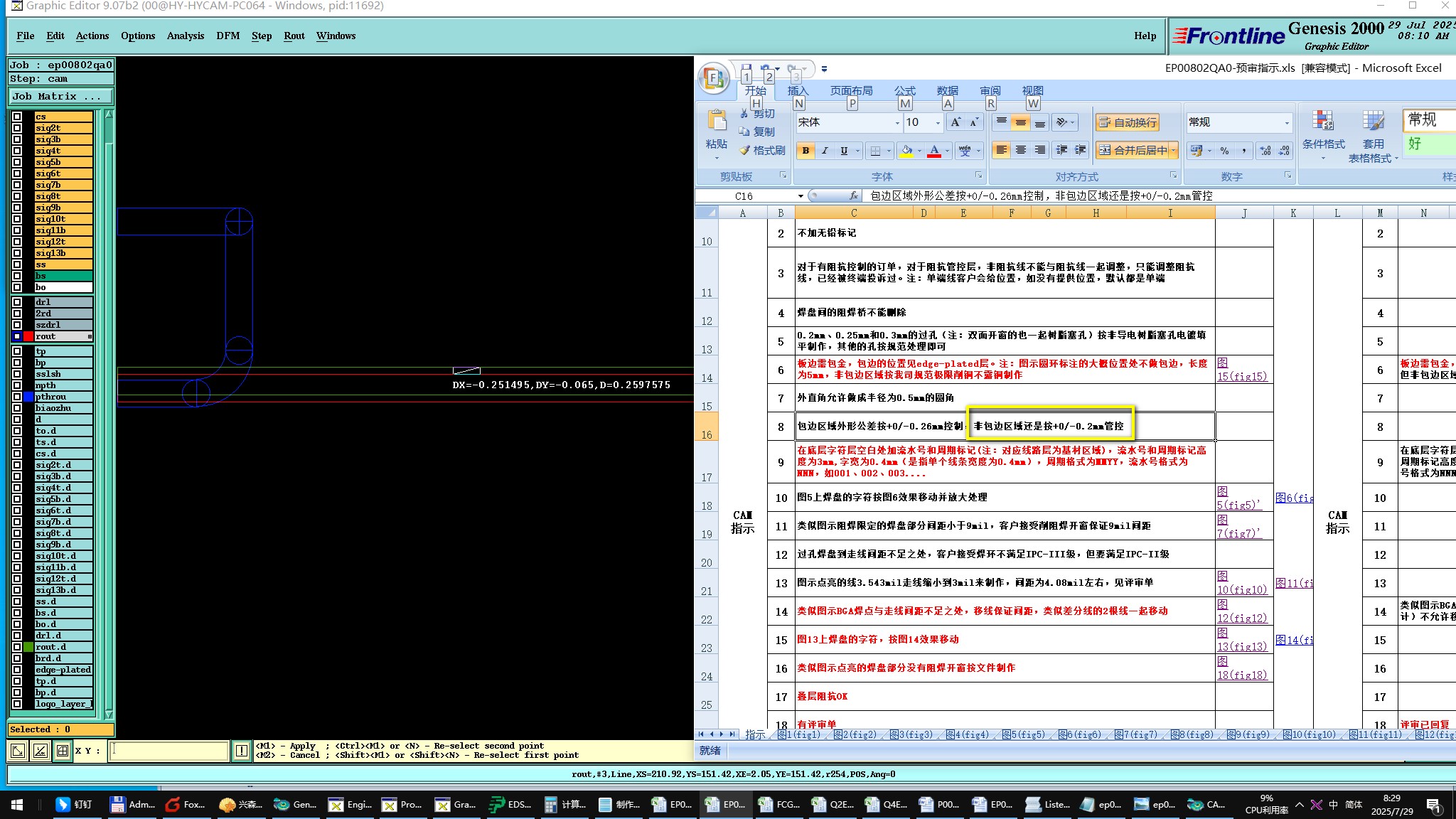Open the Analysis menu

[185, 36]
